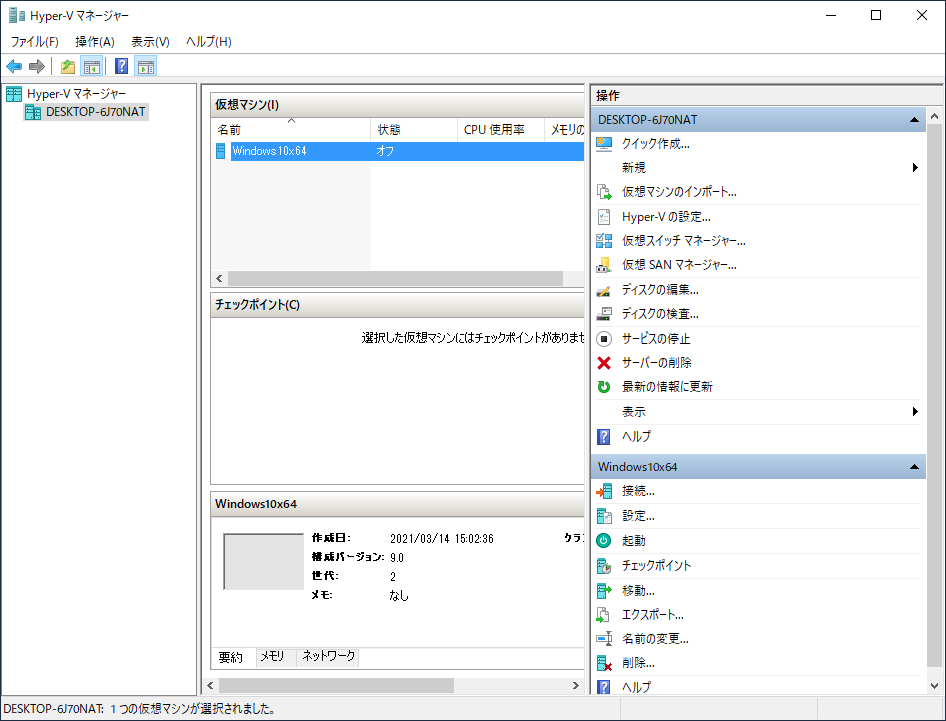Click green 起動 power icon

[604, 541]
